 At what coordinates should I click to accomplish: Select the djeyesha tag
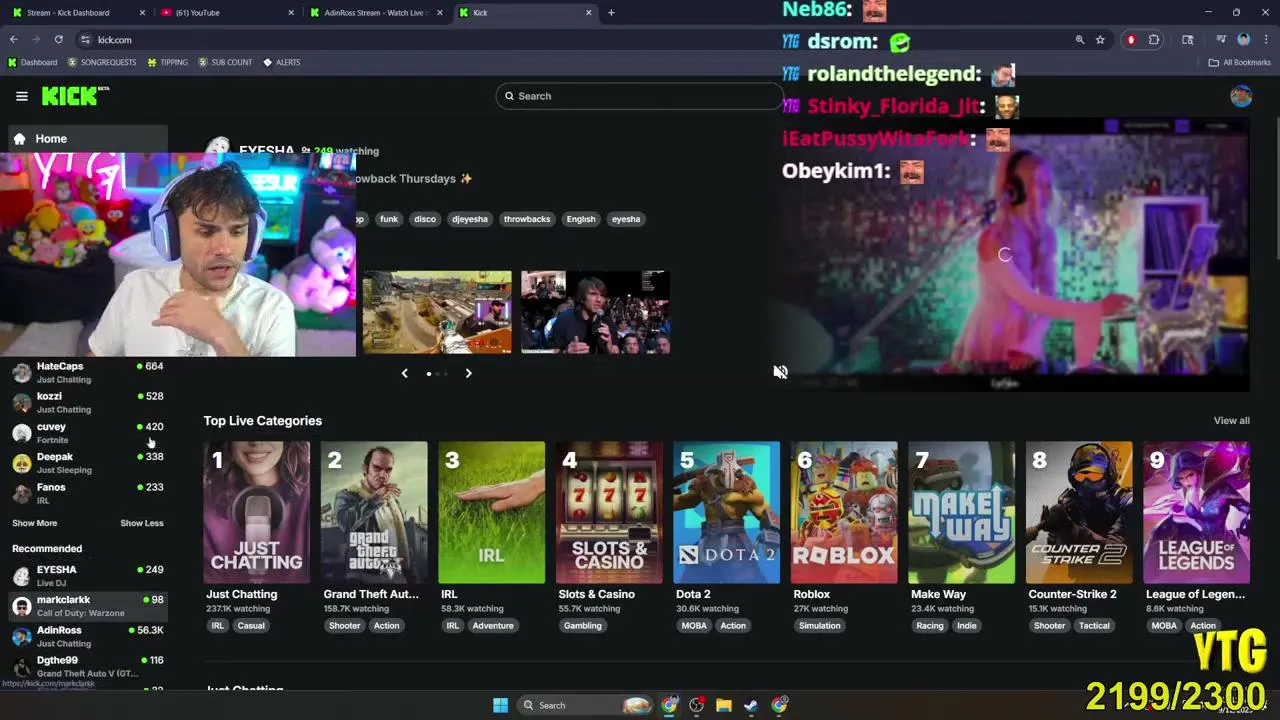[x=470, y=219]
